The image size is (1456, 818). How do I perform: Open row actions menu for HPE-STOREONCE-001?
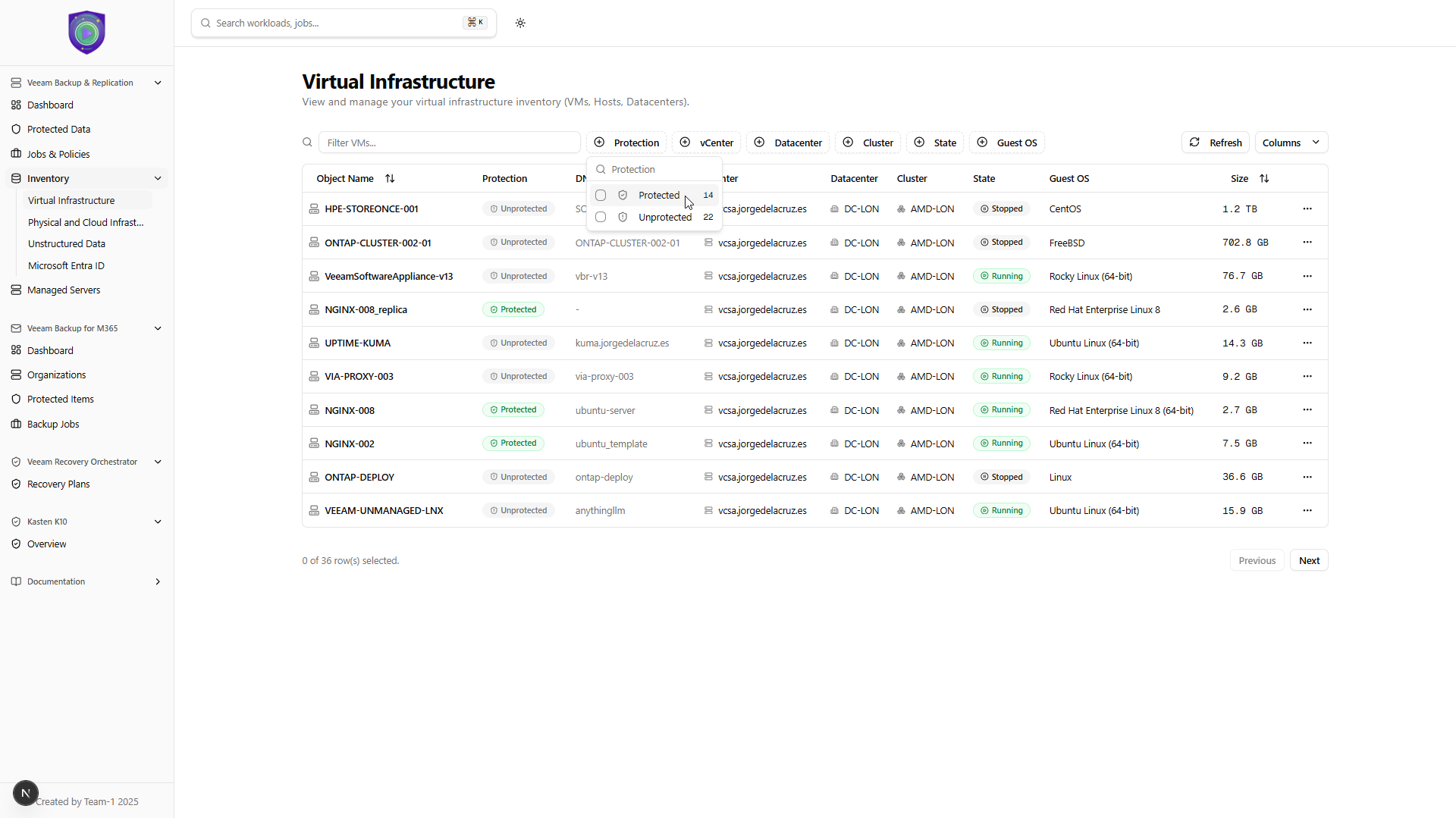tap(1307, 208)
